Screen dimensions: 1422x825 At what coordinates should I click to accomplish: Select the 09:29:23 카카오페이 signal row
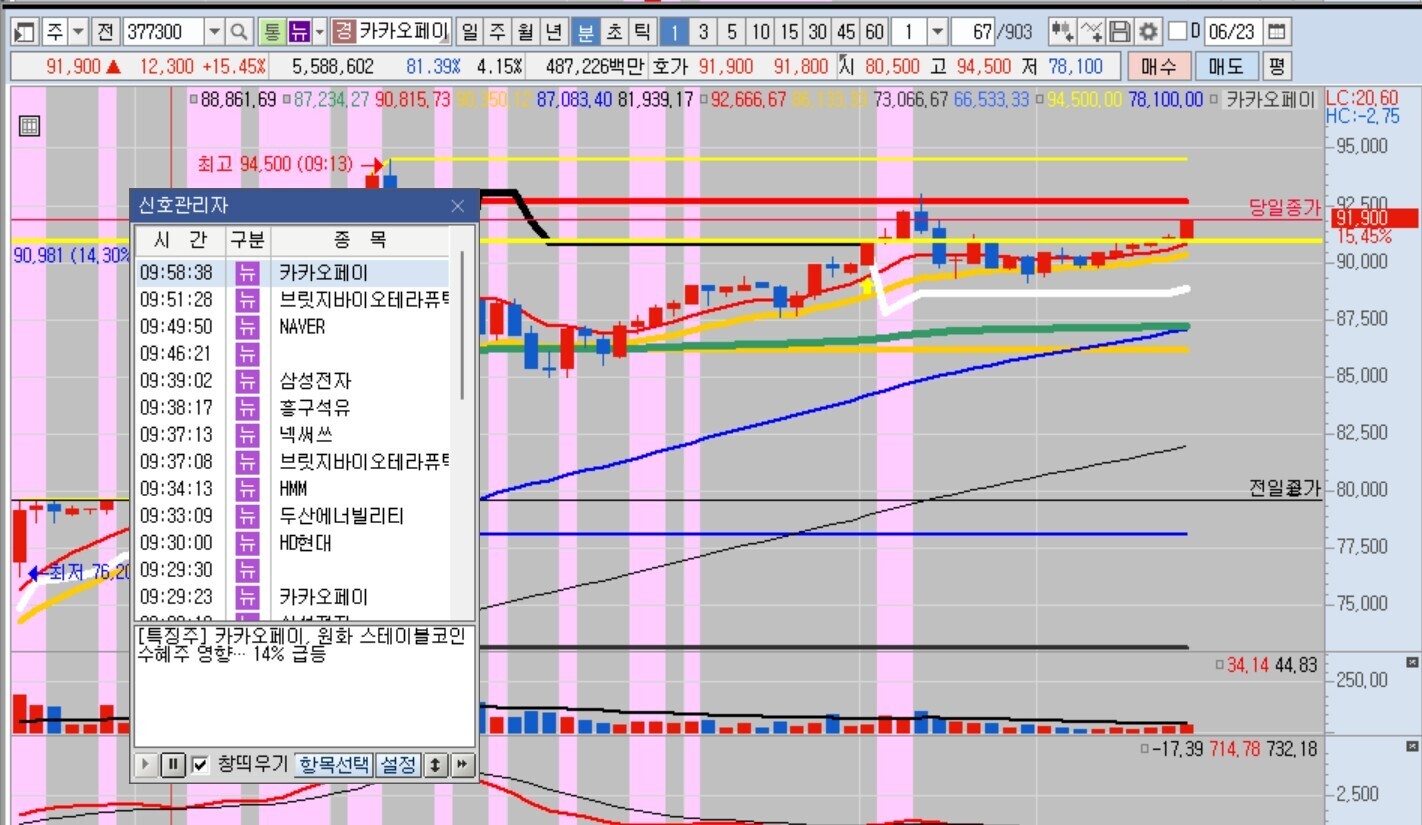pyautogui.click(x=294, y=597)
